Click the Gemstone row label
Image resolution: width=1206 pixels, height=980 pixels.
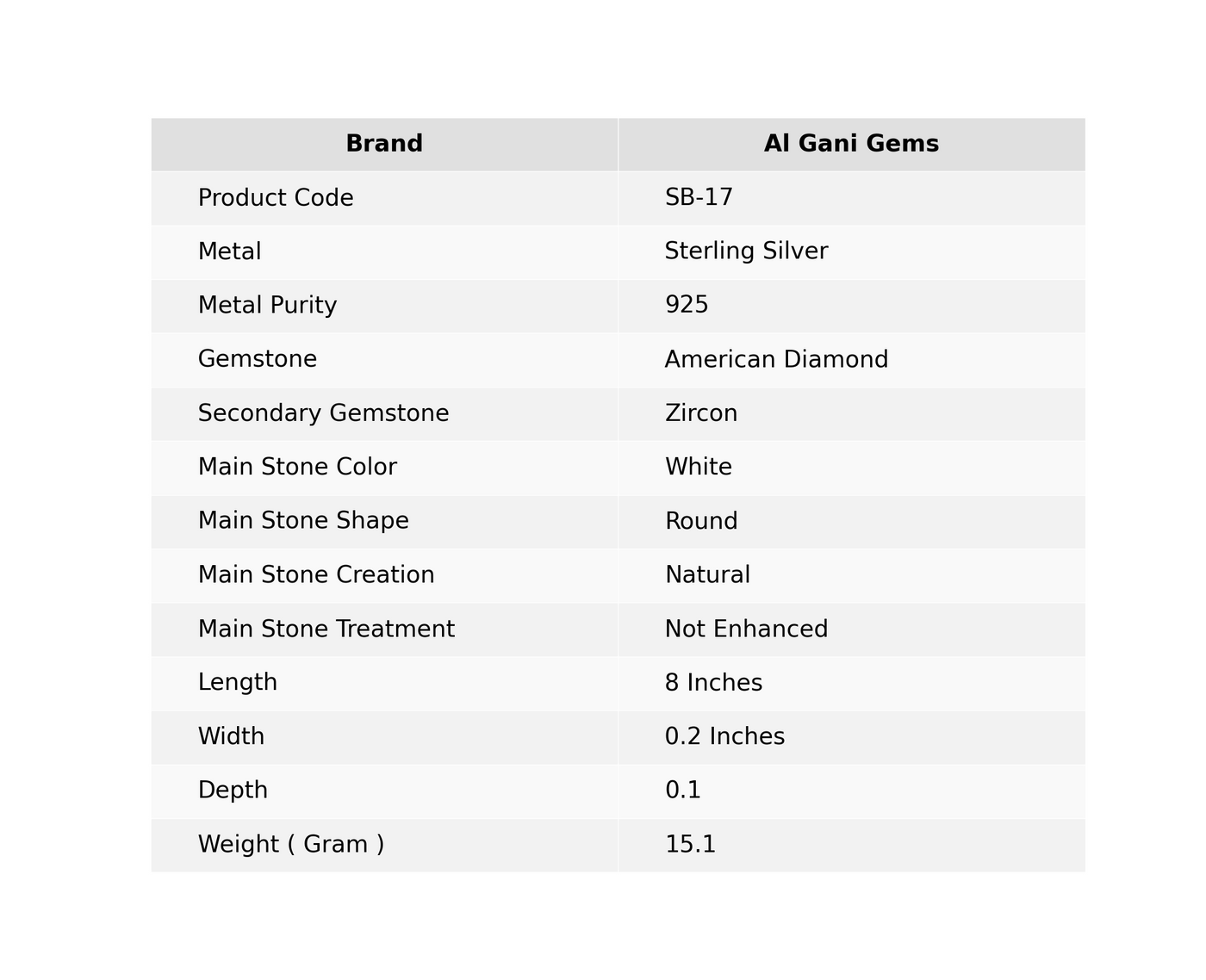pyautogui.click(x=258, y=359)
